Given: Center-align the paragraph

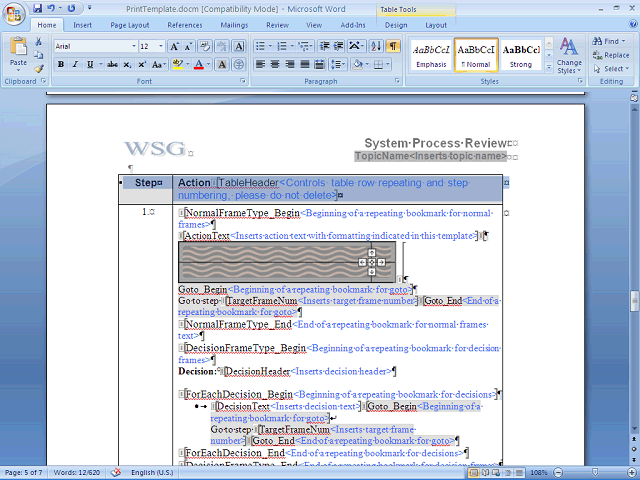Looking at the screenshot, I should 275,64.
